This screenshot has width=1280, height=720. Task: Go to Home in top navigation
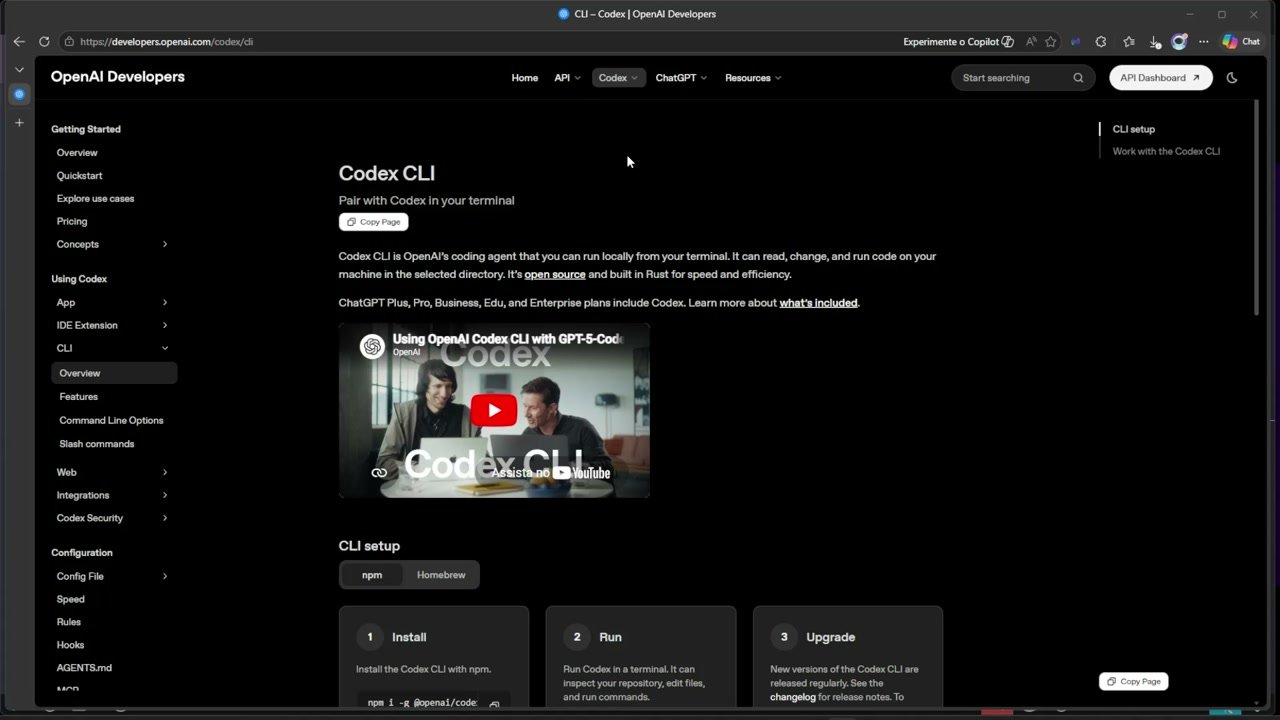[x=525, y=78]
